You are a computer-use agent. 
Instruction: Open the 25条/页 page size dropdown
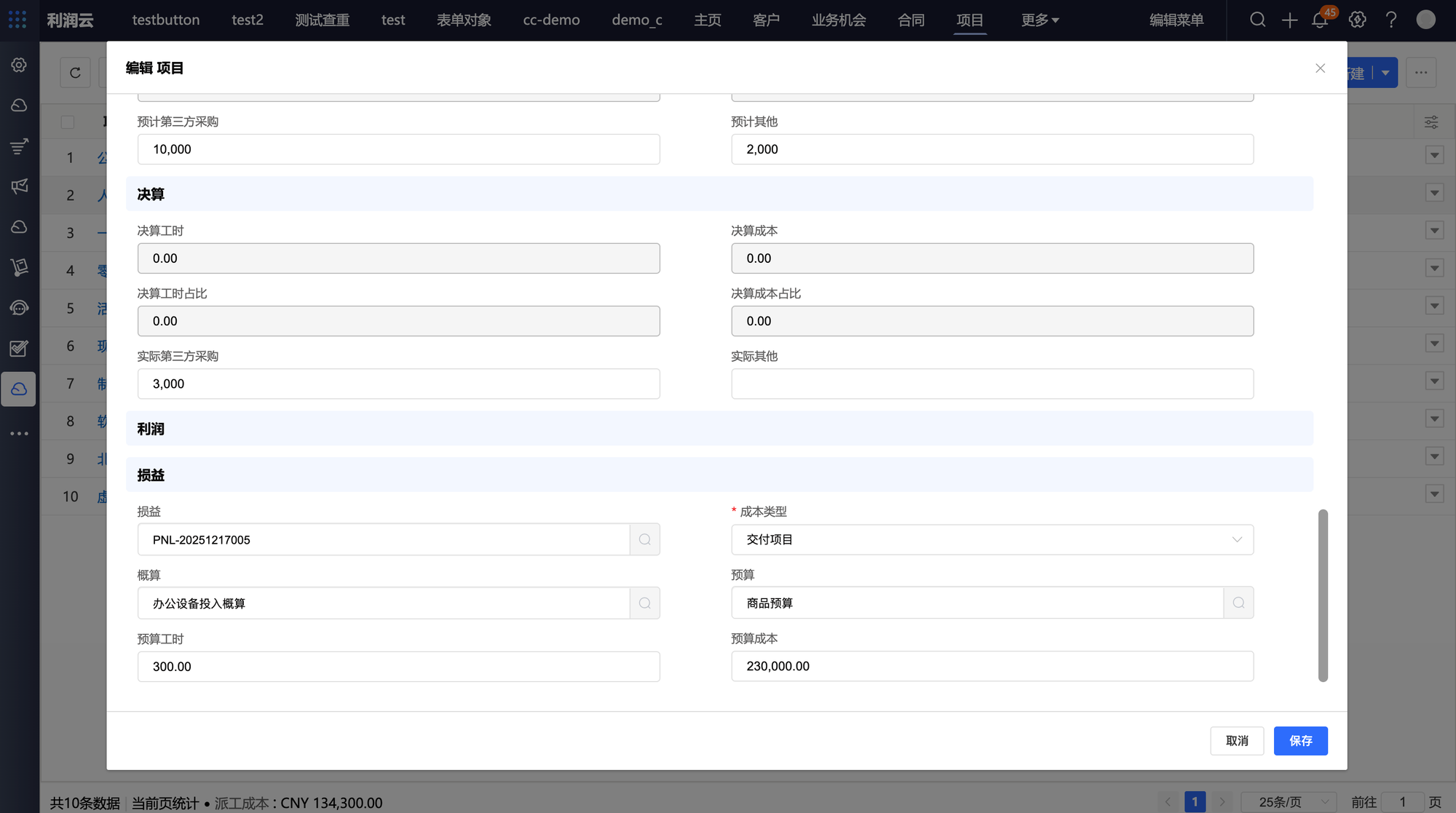coord(1288,801)
